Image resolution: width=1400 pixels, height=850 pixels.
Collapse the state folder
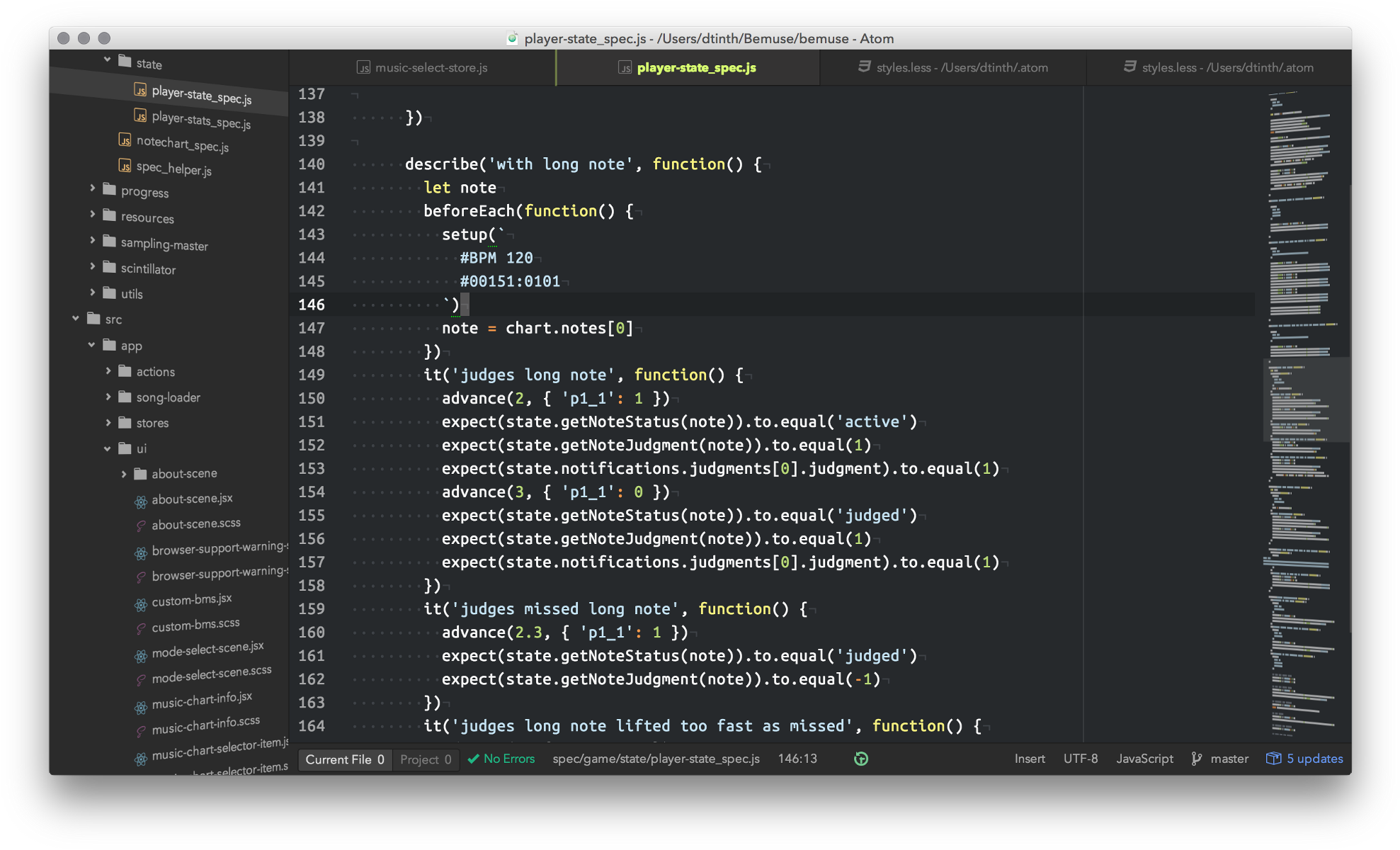[x=107, y=59]
